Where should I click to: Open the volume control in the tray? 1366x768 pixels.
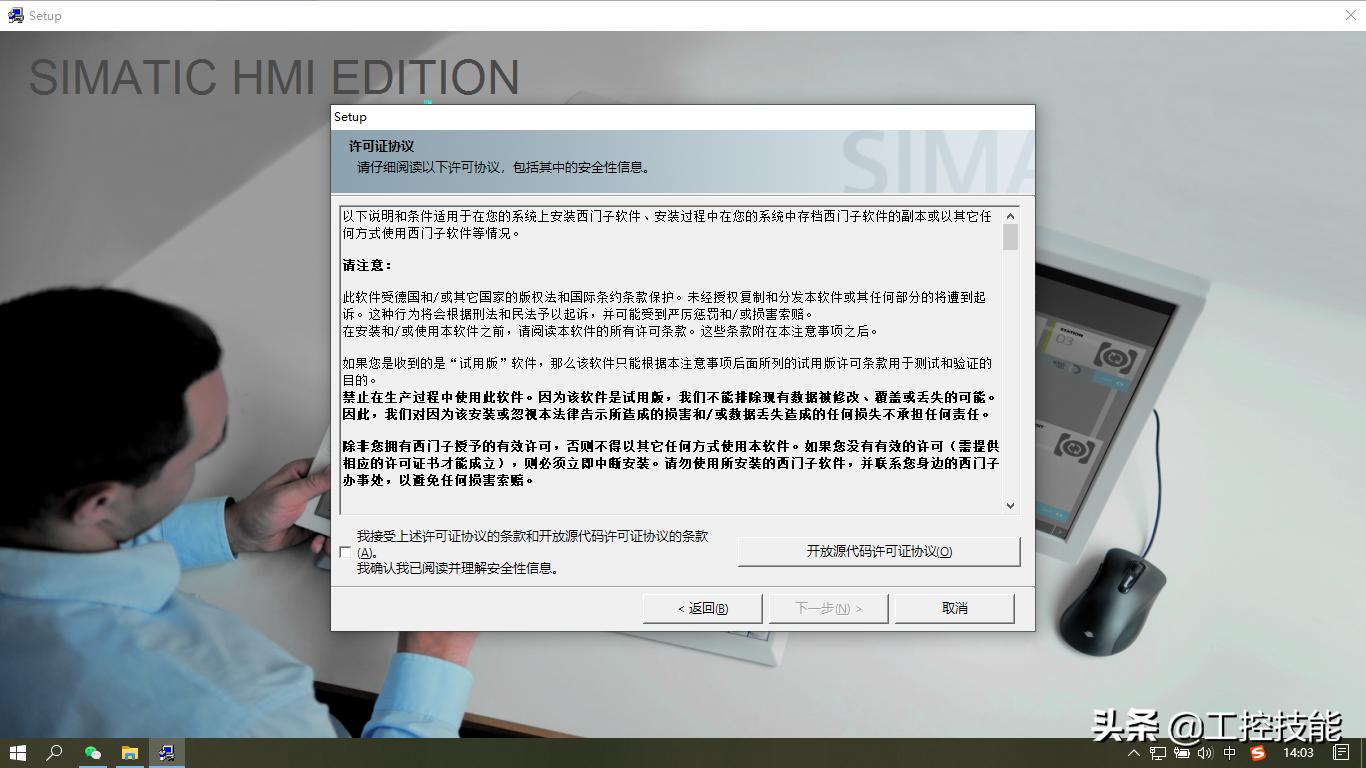tap(1205, 753)
